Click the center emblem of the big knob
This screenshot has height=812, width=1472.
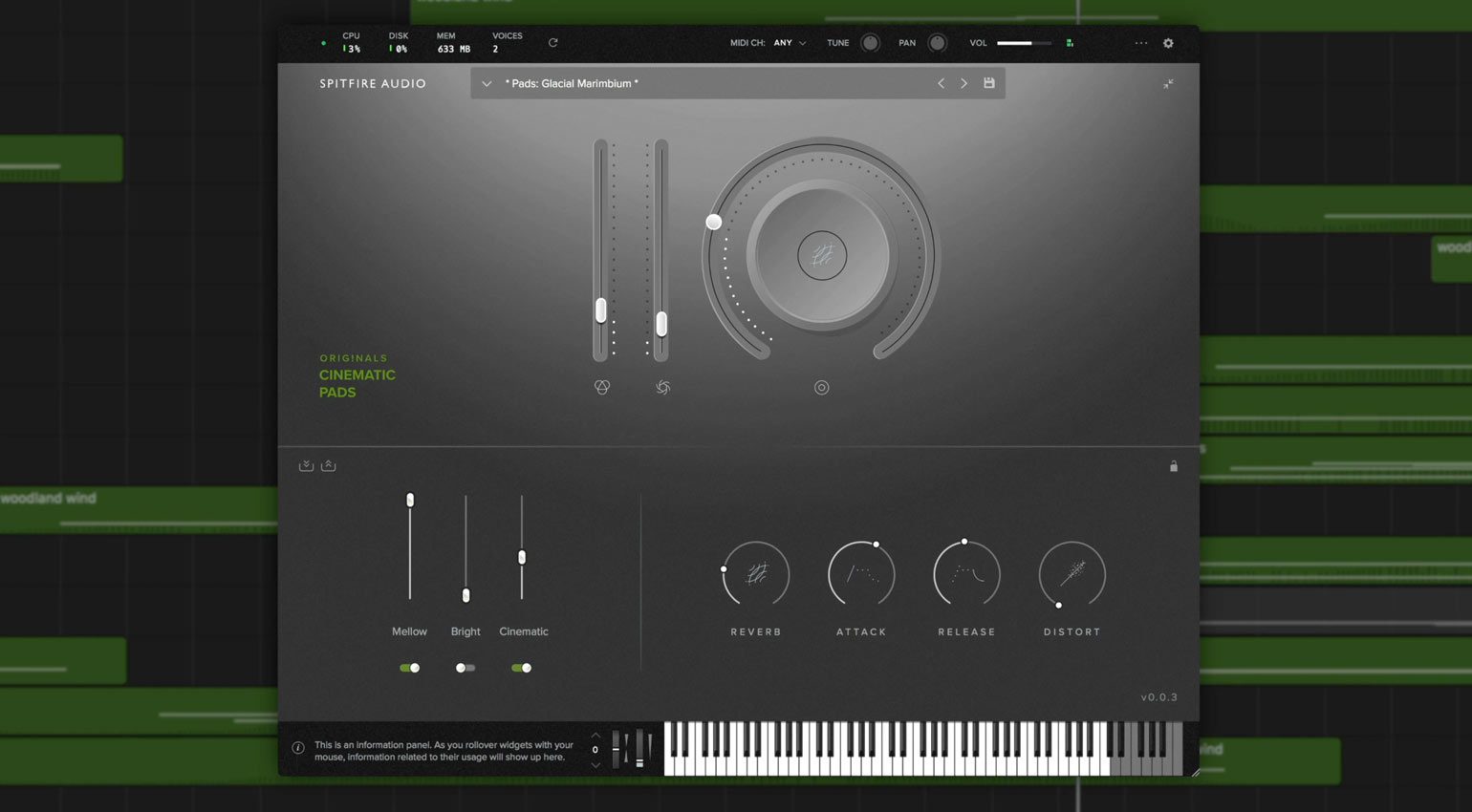822,255
